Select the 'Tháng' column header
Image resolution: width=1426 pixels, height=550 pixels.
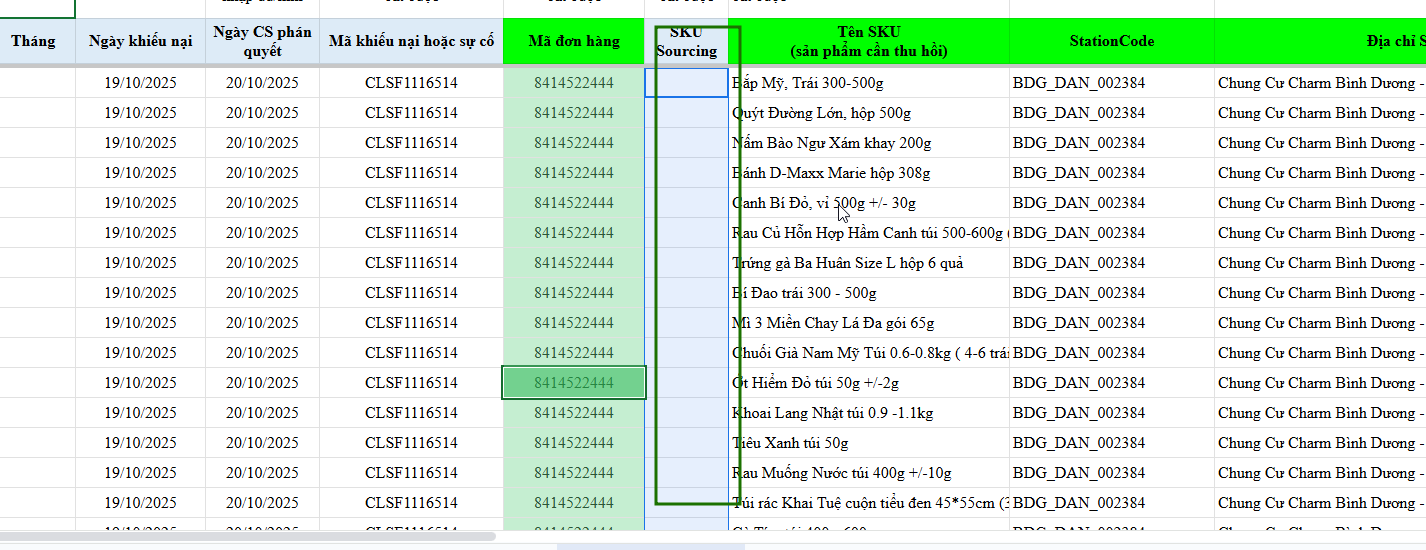(34, 41)
